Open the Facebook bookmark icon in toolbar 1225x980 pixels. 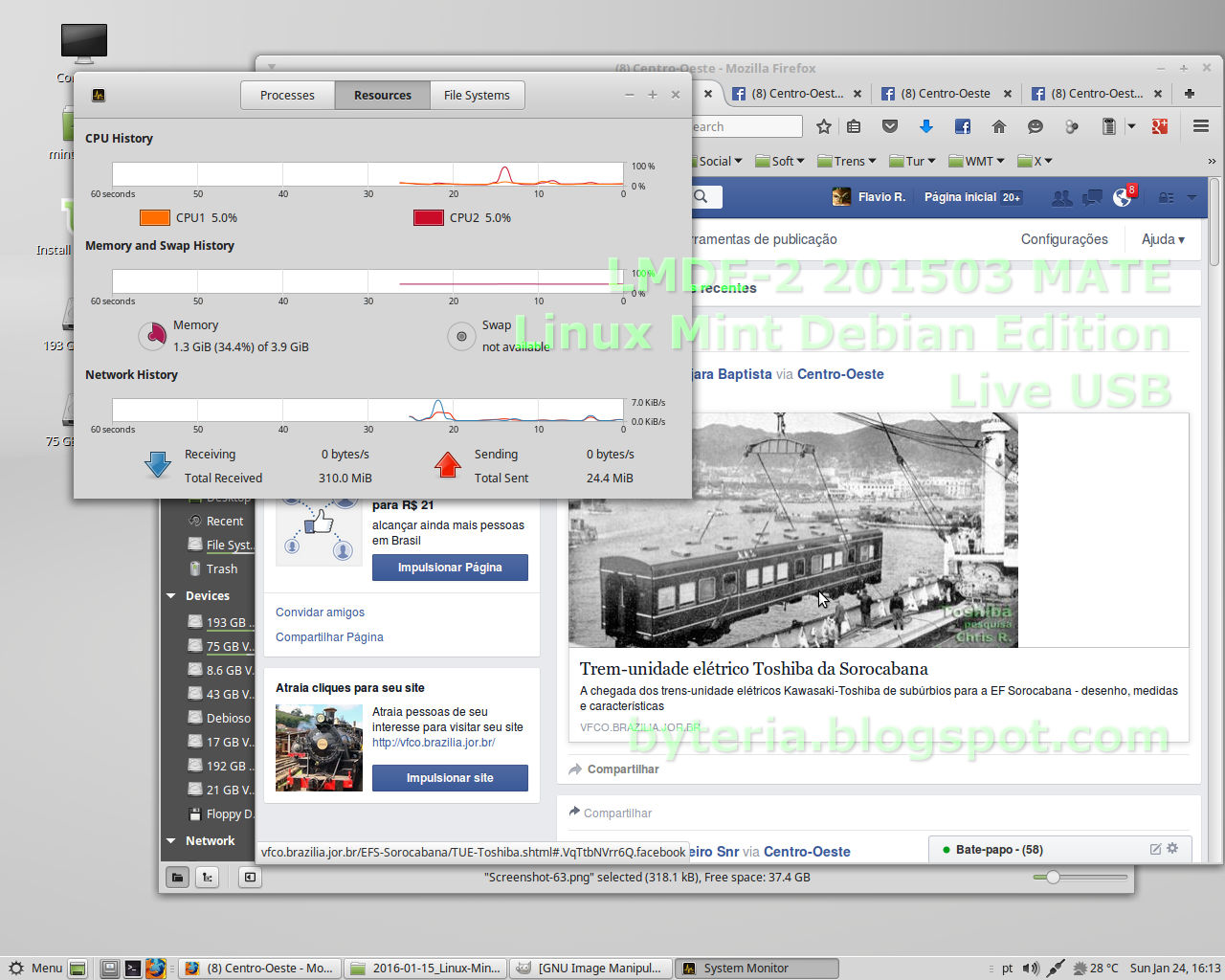pyautogui.click(x=962, y=125)
